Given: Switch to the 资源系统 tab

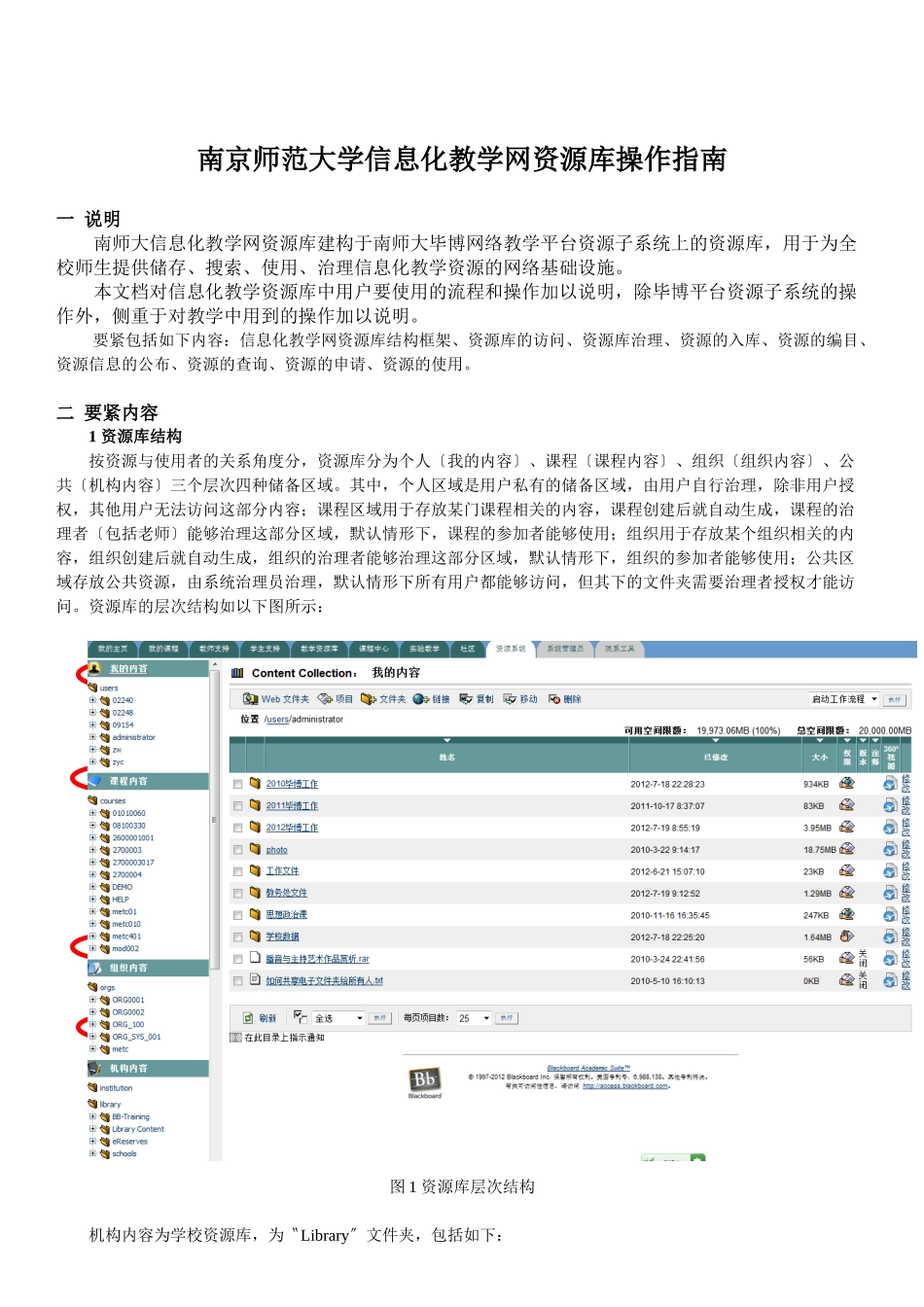Looking at the screenshot, I should pyautogui.click(x=511, y=649).
